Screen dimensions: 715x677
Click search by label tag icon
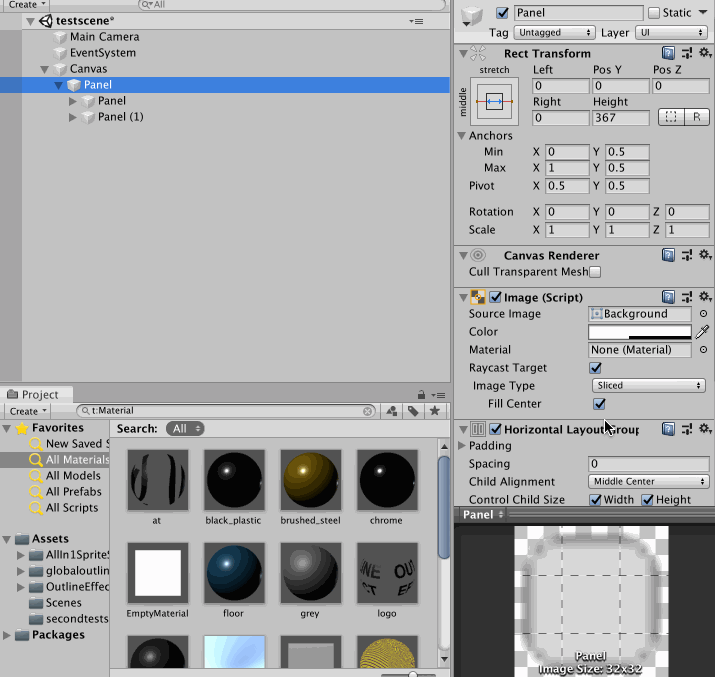(x=413, y=411)
